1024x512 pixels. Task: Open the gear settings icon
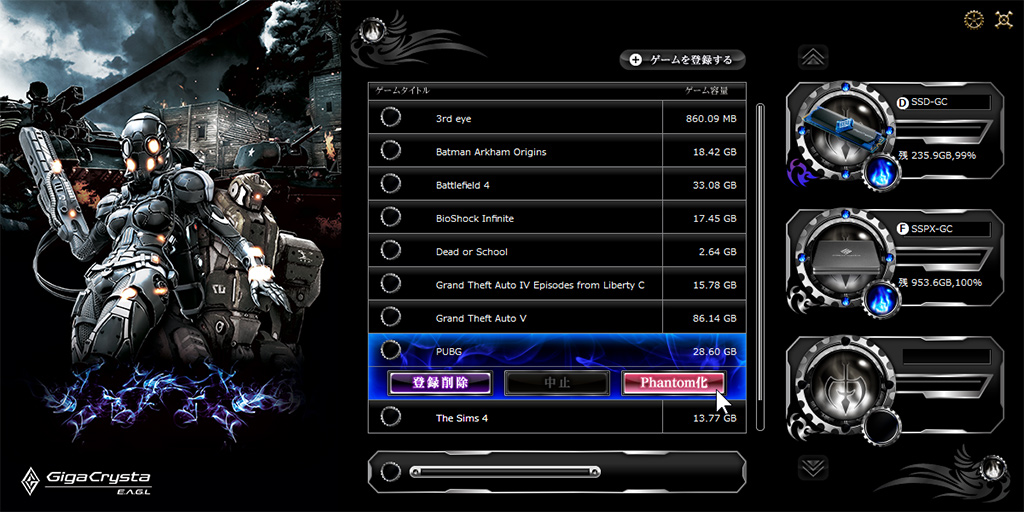click(974, 19)
